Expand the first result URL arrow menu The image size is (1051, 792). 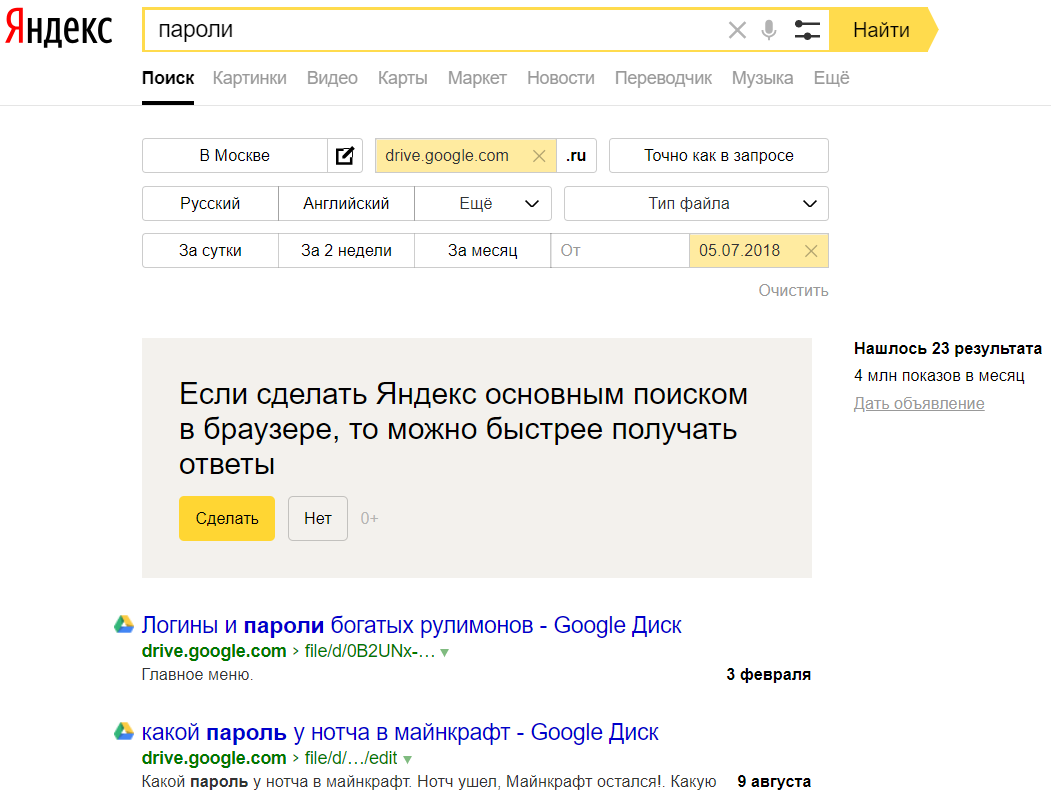[x=445, y=652]
